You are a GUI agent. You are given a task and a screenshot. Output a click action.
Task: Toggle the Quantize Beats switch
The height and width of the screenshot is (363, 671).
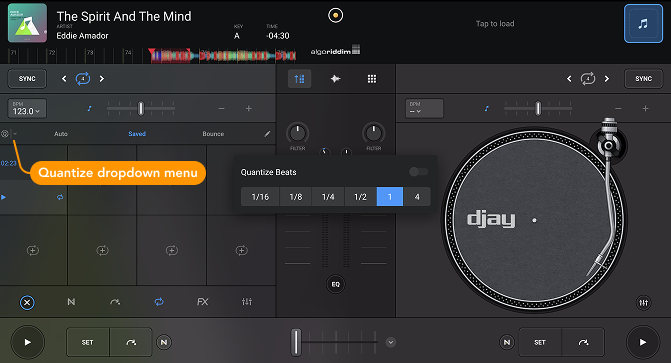pyautogui.click(x=418, y=172)
